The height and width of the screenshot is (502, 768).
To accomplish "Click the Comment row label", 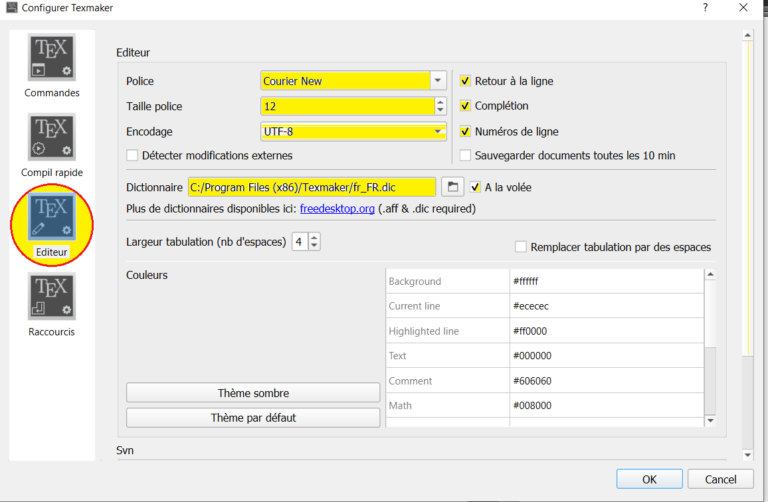I will pos(410,381).
